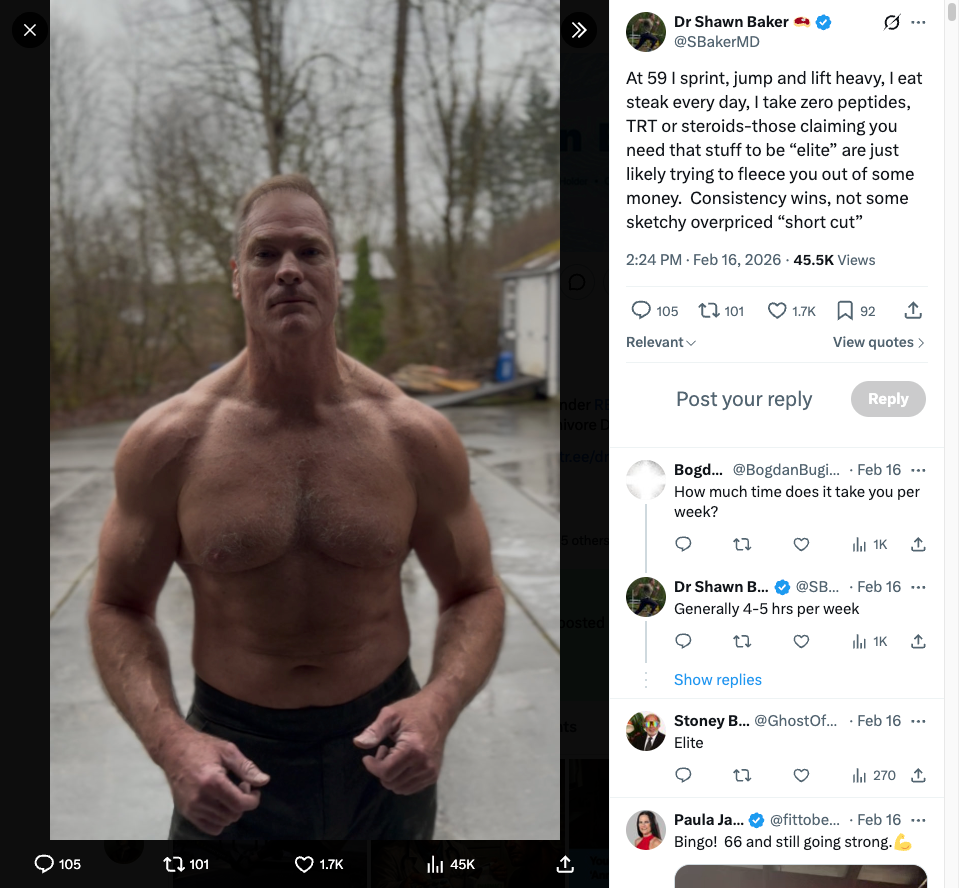This screenshot has width=959, height=888.
Task: Open View quotes link
Action: (x=878, y=342)
